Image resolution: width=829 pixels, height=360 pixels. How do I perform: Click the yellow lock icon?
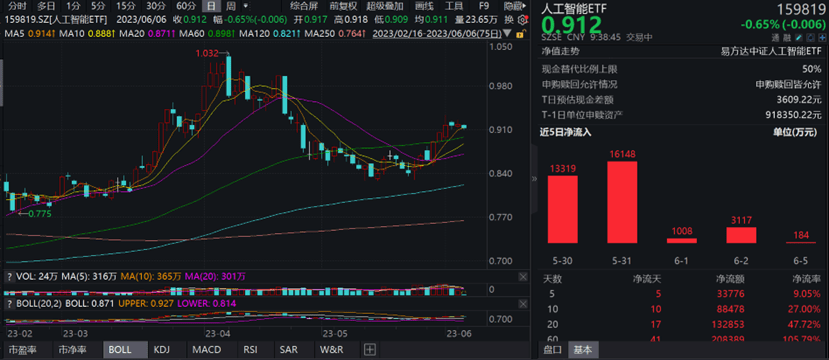pos(520,34)
